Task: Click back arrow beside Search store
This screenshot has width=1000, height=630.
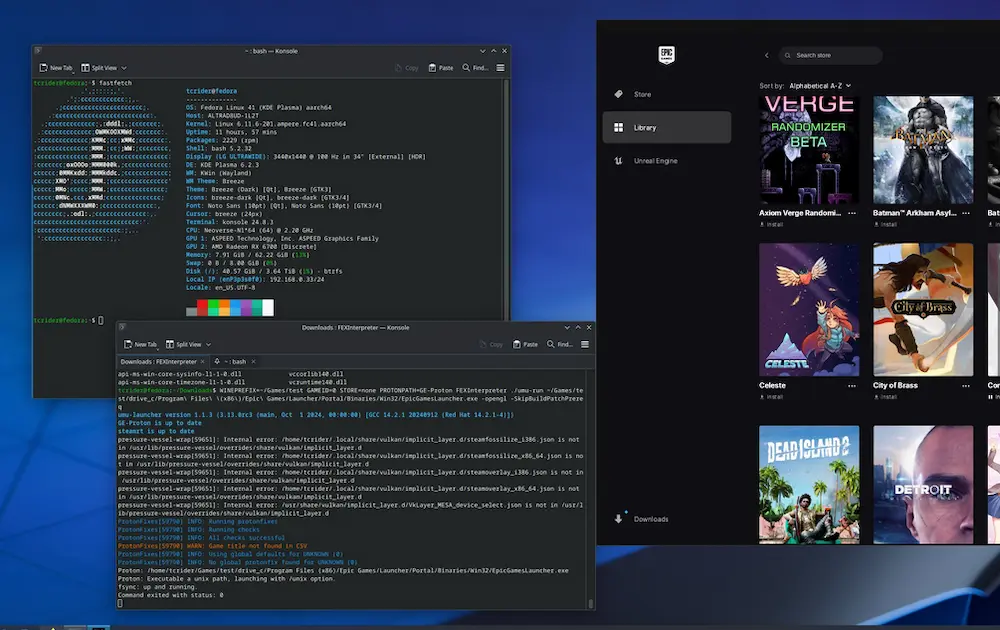Action: tap(767, 55)
